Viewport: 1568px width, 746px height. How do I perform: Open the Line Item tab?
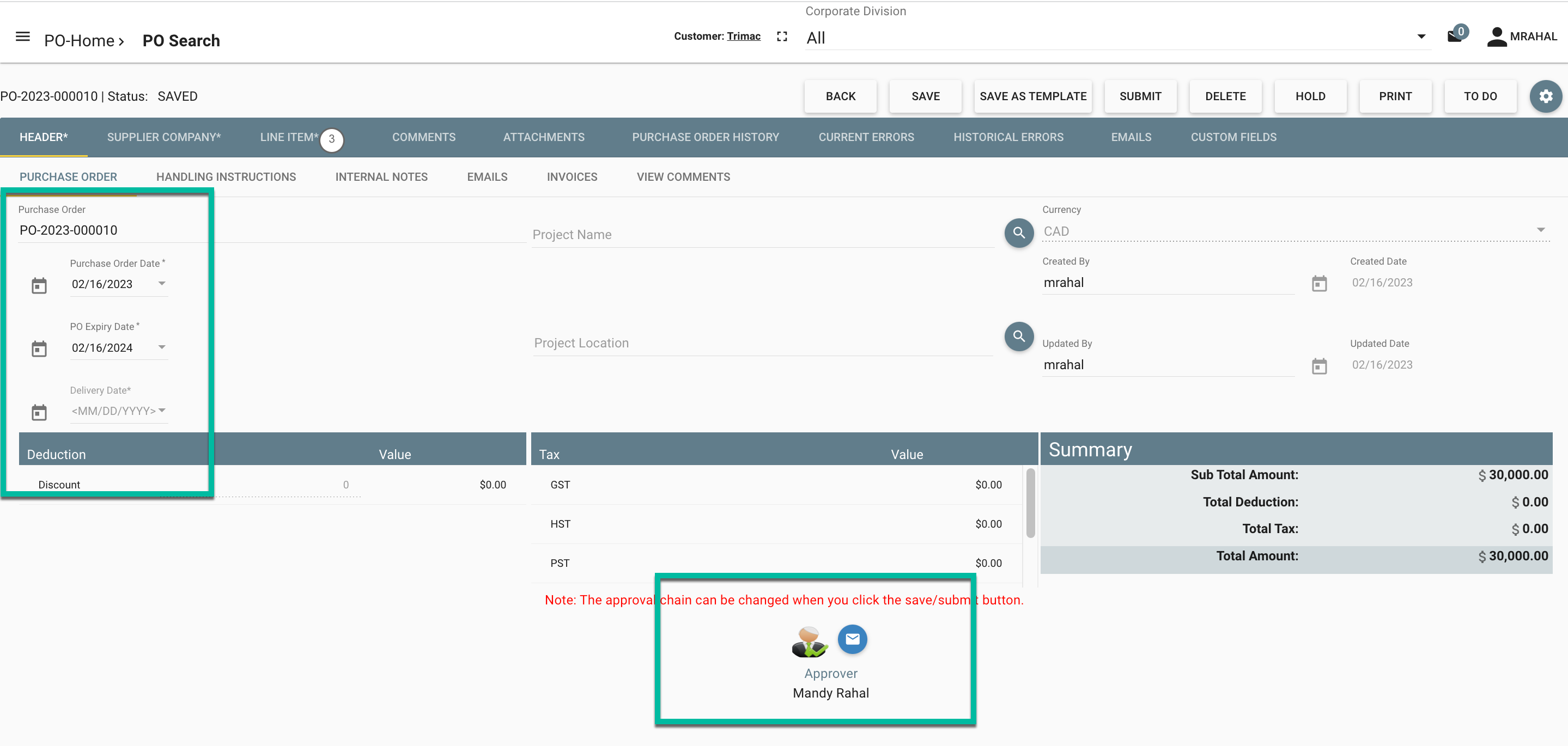pyautogui.click(x=289, y=138)
